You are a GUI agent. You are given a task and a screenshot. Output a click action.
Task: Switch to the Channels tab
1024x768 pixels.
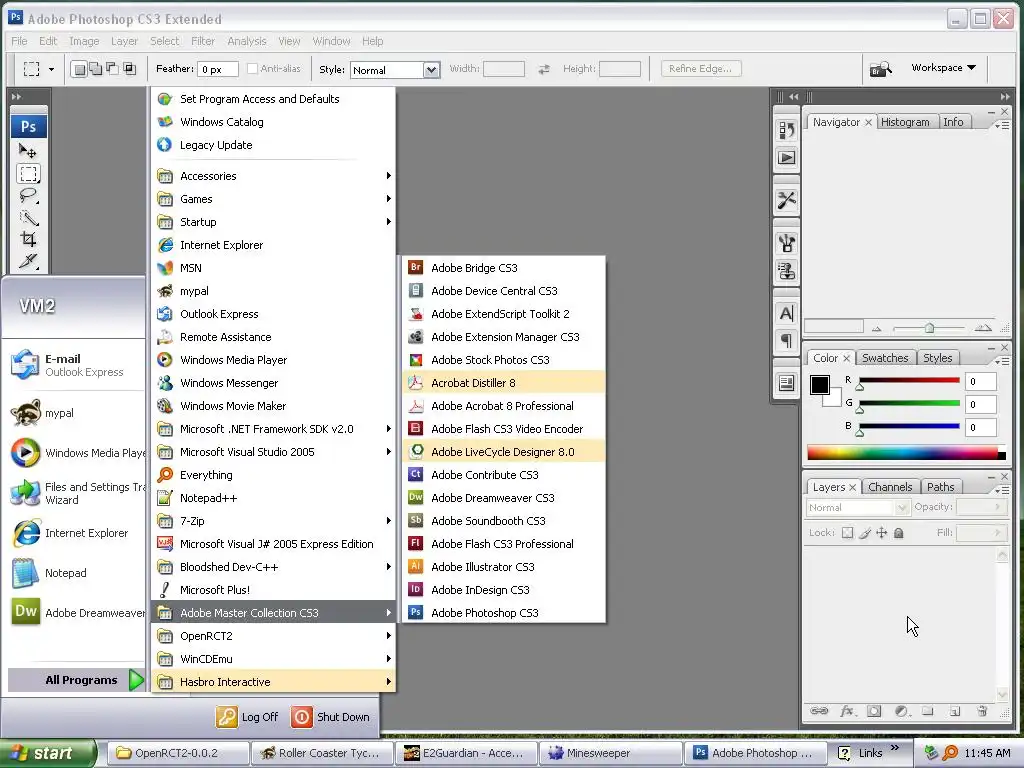tap(889, 487)
